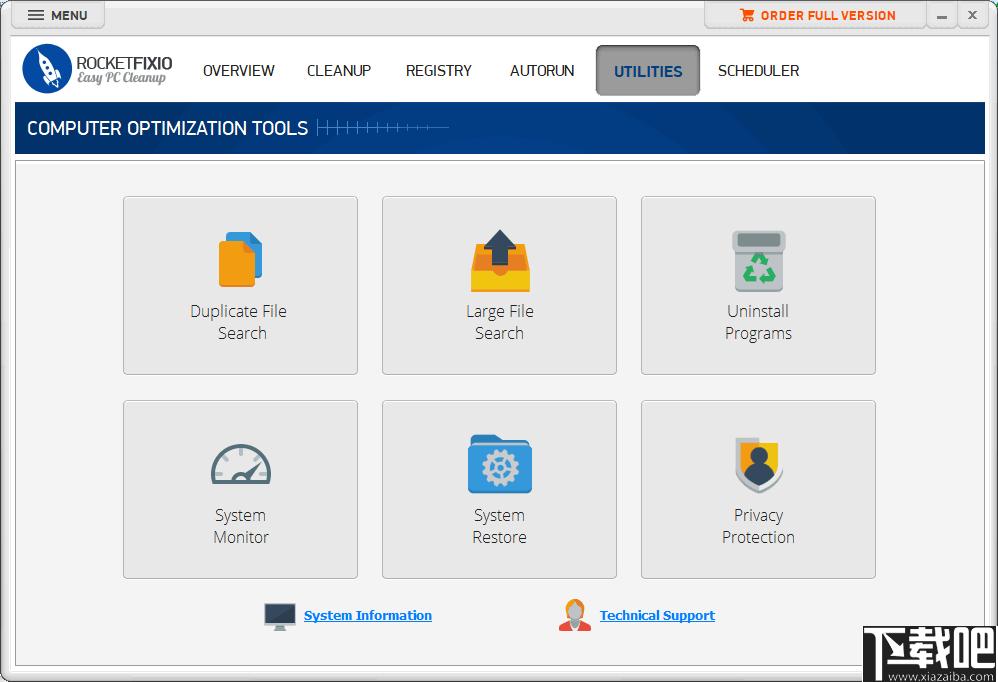Open the Uninstall Programs text label
Viewport: 998px width, 682px height.
[x=759, y=322]
